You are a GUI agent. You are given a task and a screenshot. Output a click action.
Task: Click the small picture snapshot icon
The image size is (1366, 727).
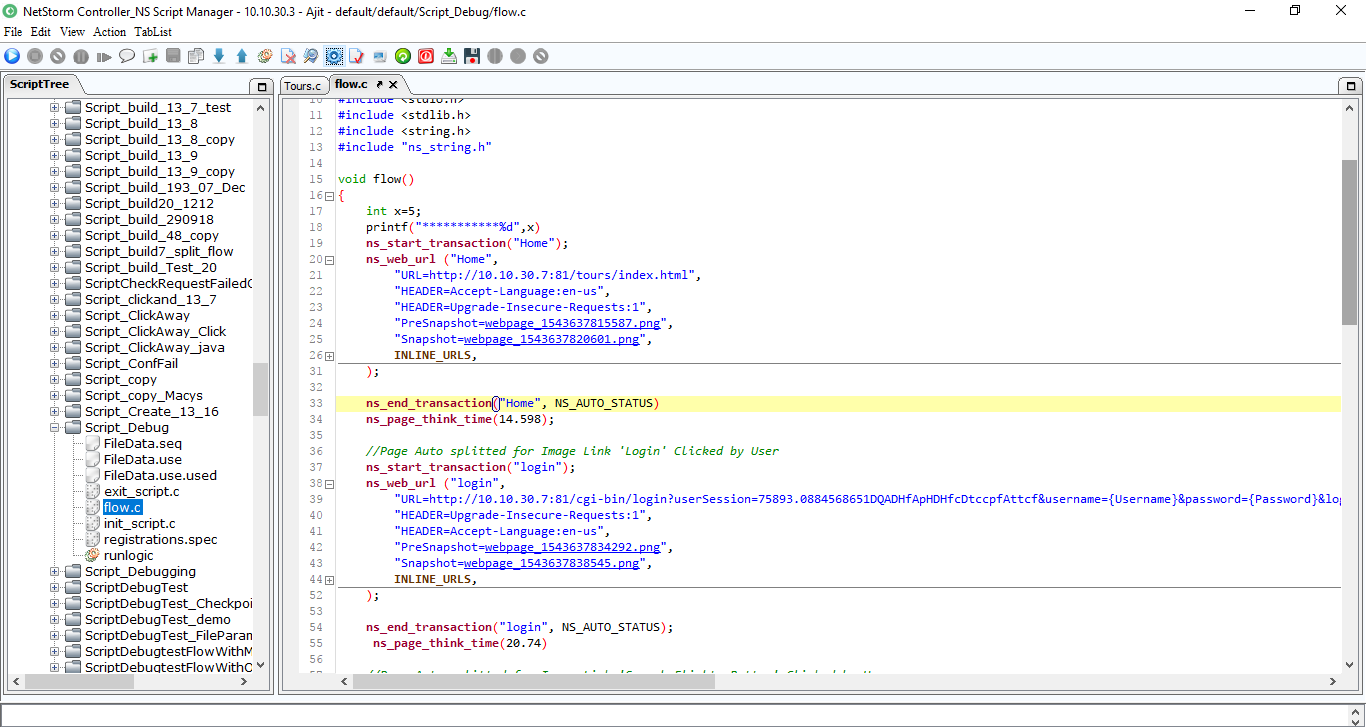click(x=380, y=56)
